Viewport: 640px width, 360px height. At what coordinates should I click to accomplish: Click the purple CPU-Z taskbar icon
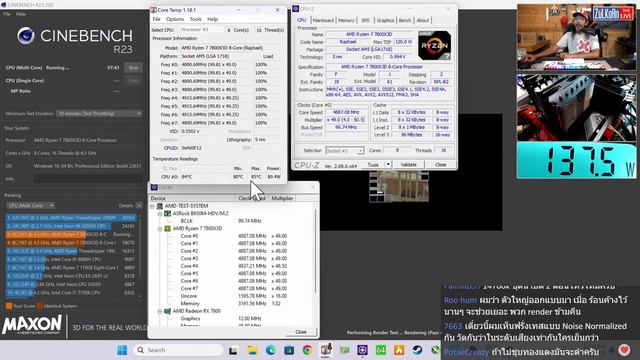pyautogui.click(x=362, y=350)
